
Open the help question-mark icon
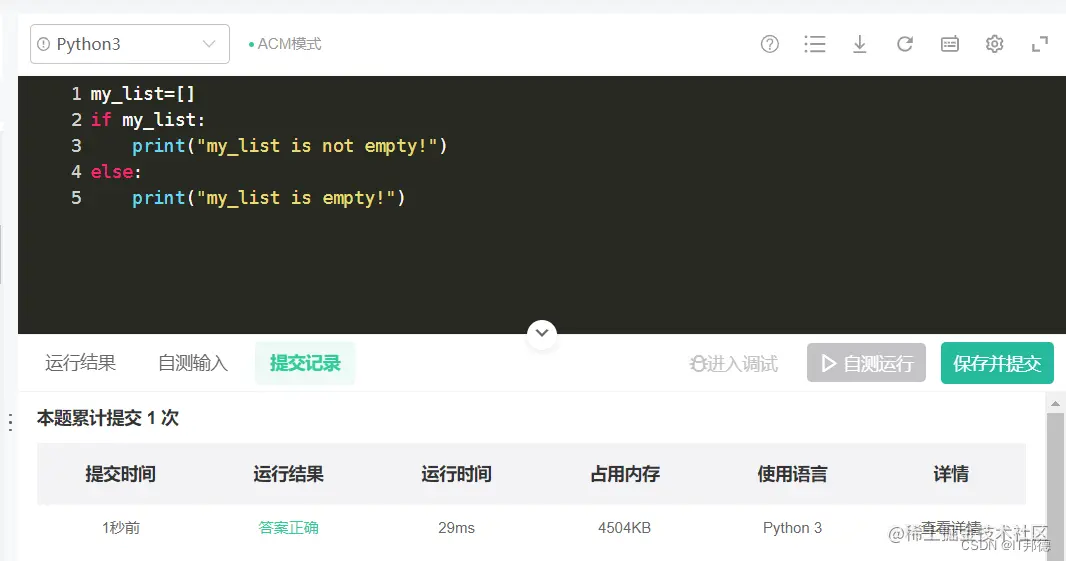(770, 44)
